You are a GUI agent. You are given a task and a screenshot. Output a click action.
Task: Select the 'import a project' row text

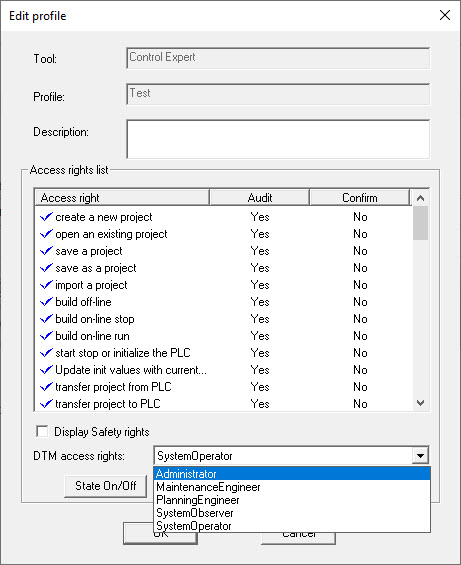(x=91, y=285)
